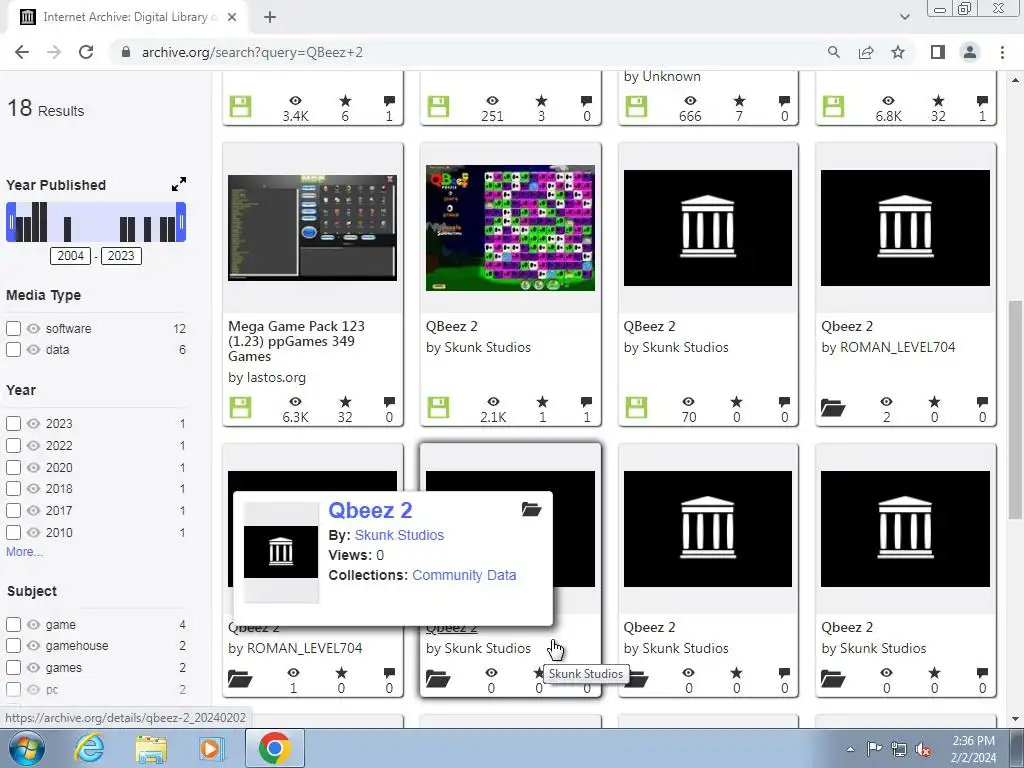The image size is (1024, 768).
Task: Open a new browser tab
Action: point(270,18)
